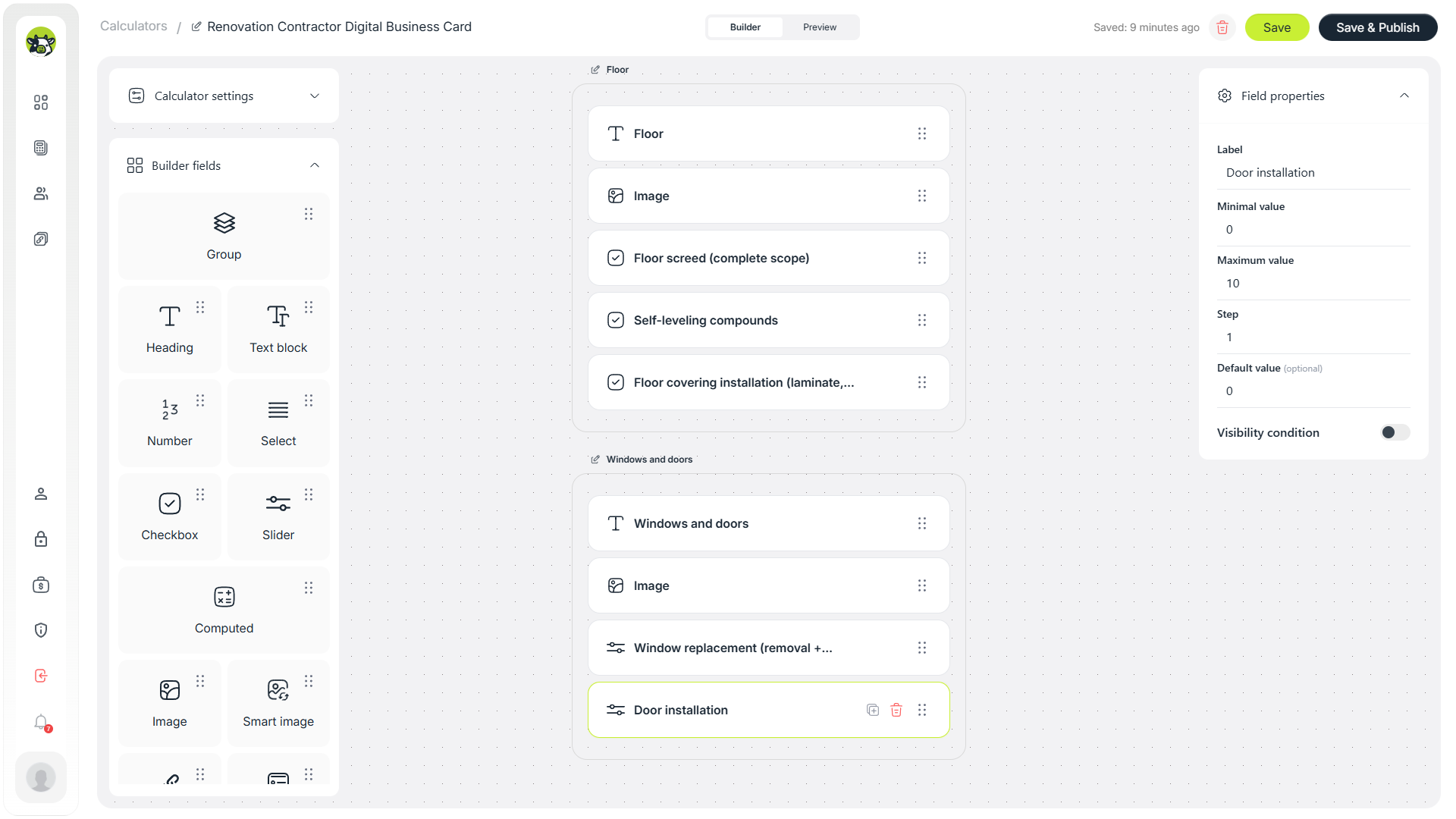
Task: Switch to Builder tab
Action: 745,27
